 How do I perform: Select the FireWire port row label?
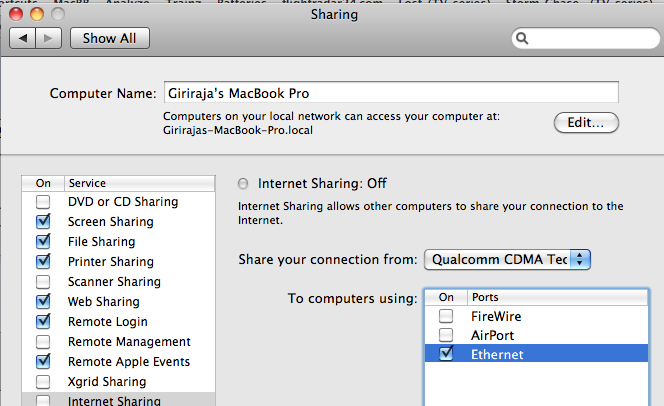coord(496,316)
